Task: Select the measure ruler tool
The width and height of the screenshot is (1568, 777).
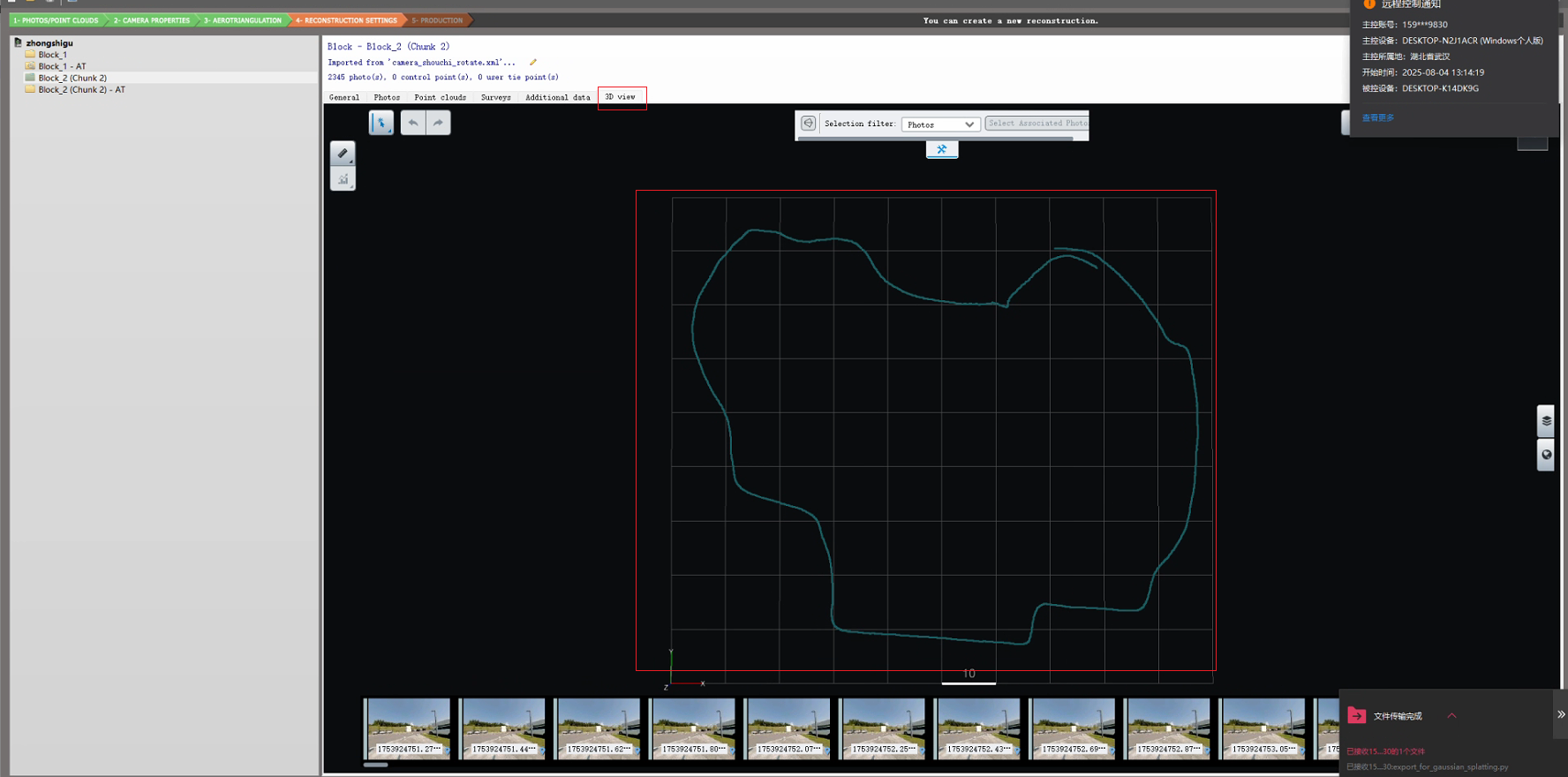Action: click(343, 154)
